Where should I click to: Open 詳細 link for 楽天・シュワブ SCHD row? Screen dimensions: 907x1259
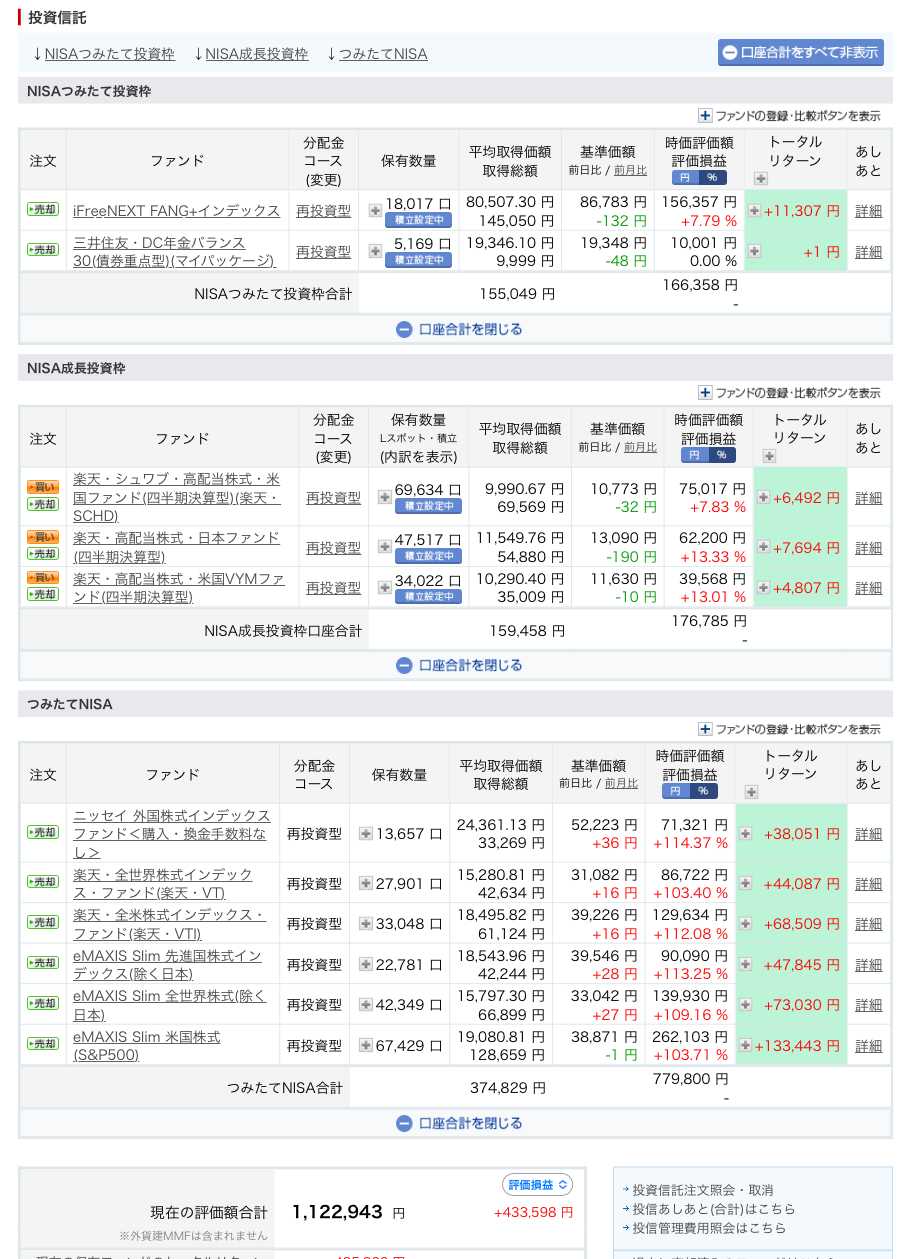[869, 497]
